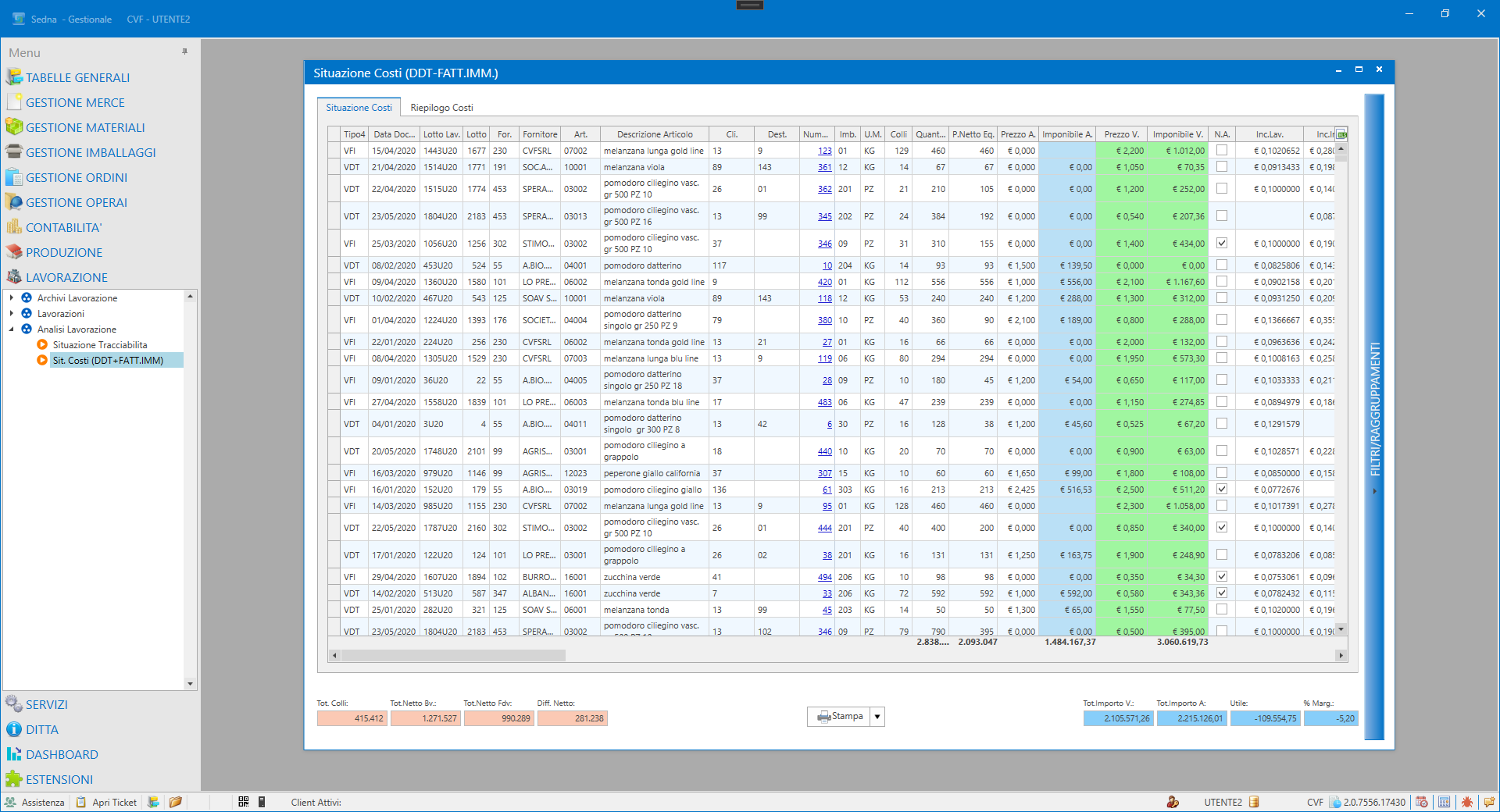
Task: Open document number 483 link
Action: 825,402
